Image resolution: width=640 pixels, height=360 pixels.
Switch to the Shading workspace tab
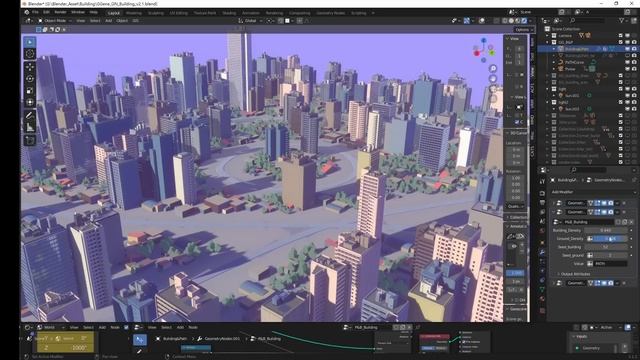point(229,13)
